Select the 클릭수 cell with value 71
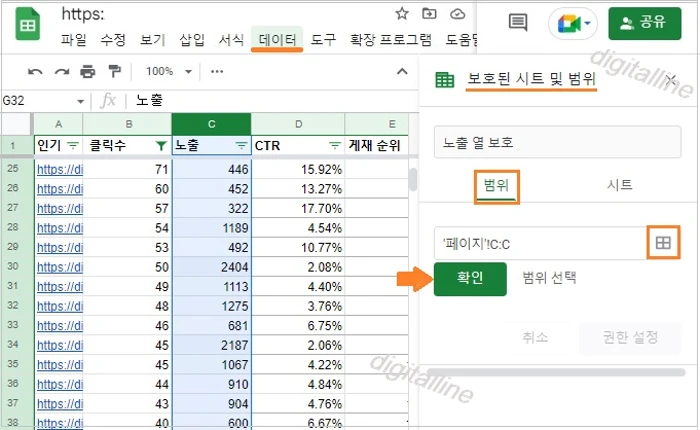The height and width of the screenshot is (430, 700). pyautogui.click(x=127, y=169)
